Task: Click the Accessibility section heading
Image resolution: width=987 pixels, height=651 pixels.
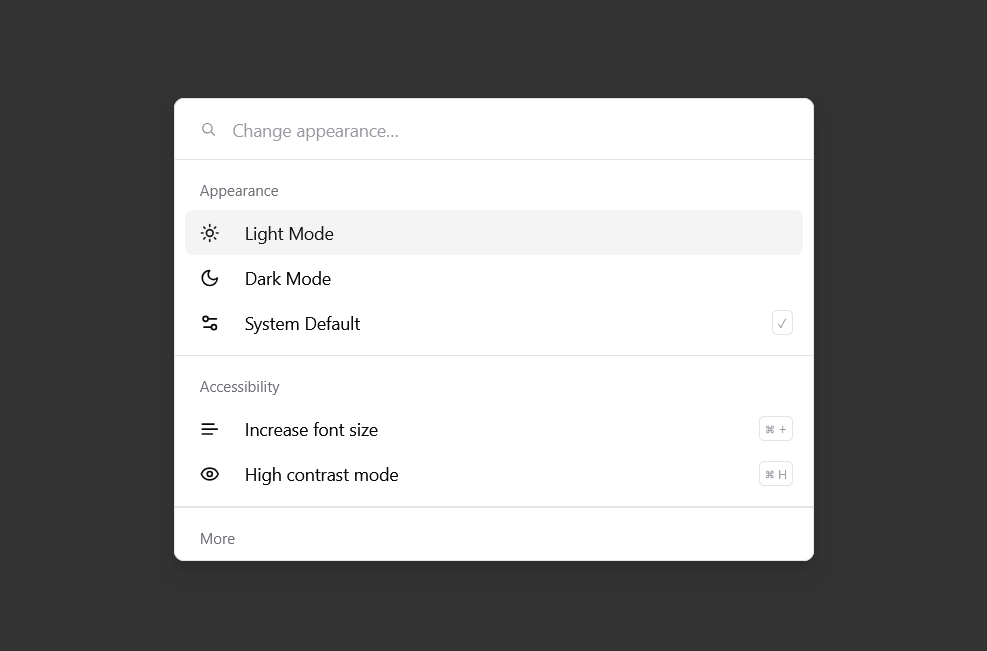Action: [x=239, y=387]
